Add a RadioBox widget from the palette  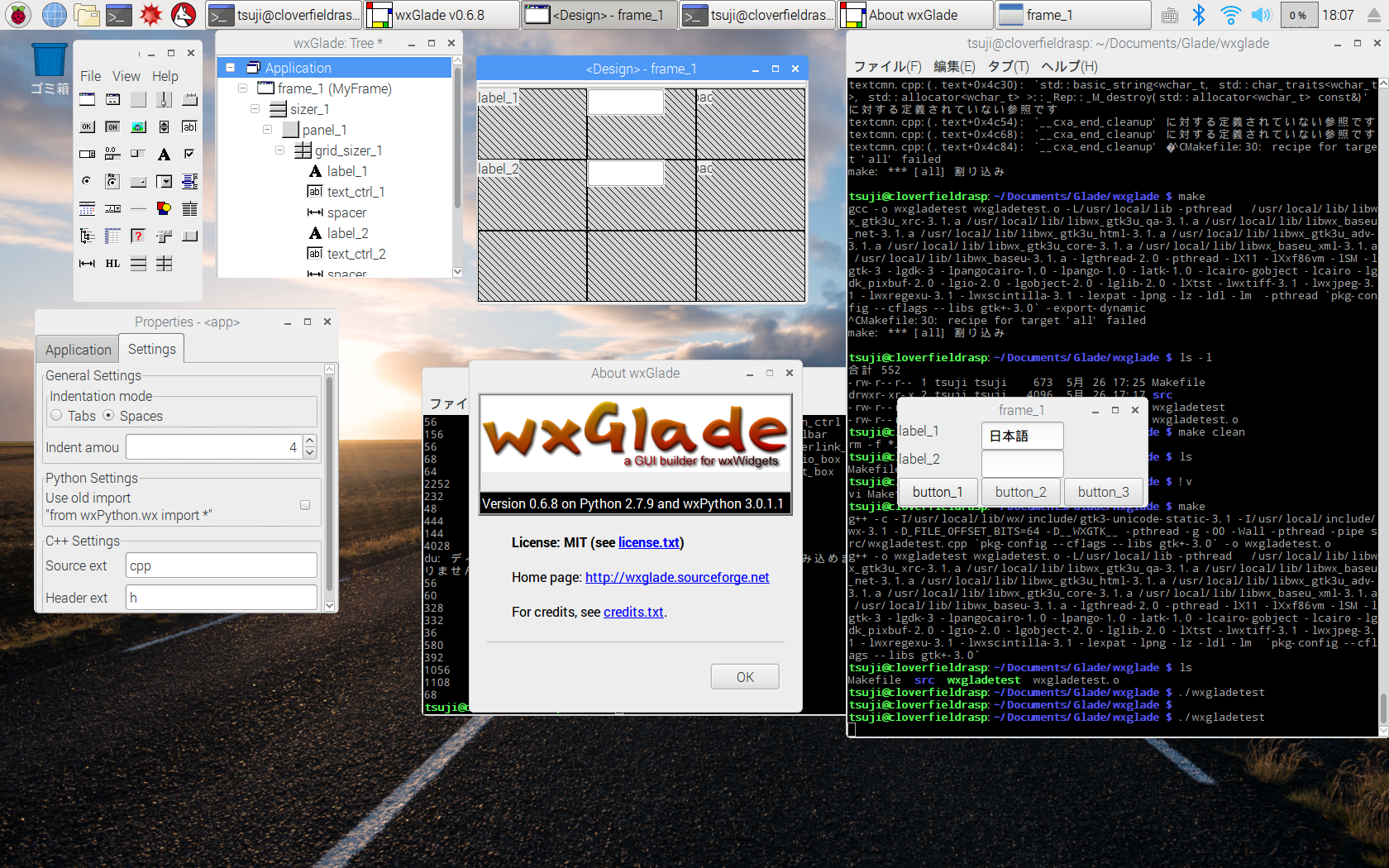112,182
